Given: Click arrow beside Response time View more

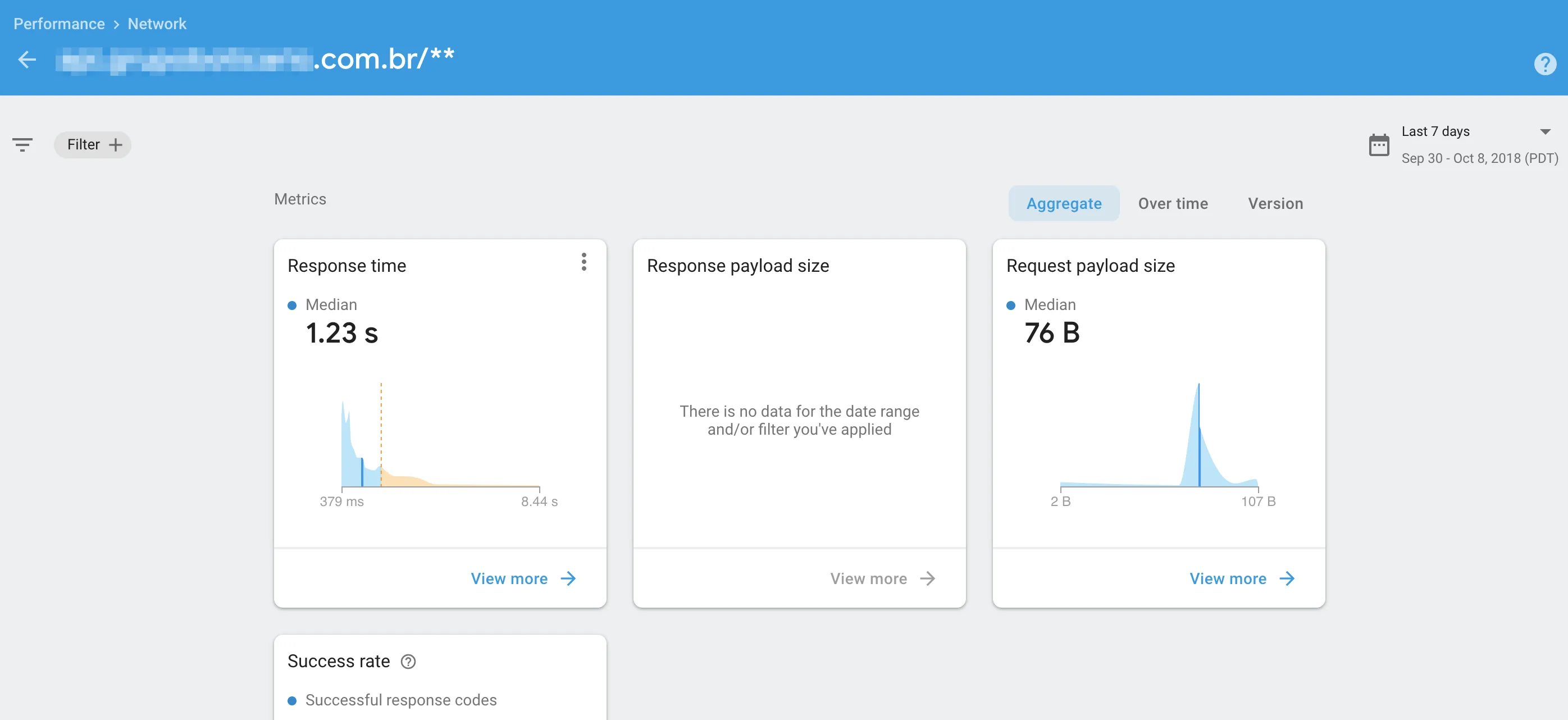Looking at the screenshot, I should (568, 578).
